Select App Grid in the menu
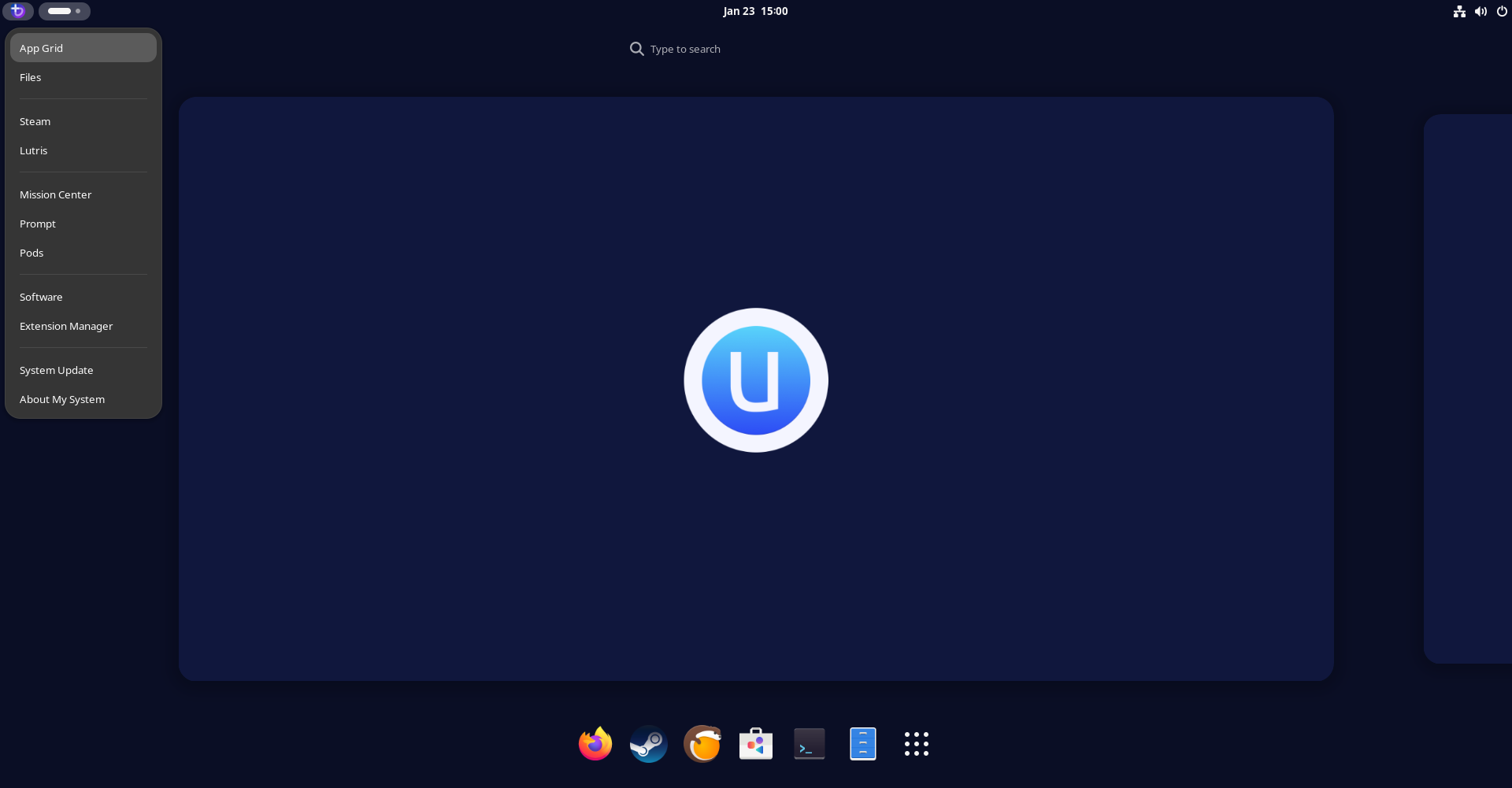Screen dimensions: 1512x788 point(83,48)
